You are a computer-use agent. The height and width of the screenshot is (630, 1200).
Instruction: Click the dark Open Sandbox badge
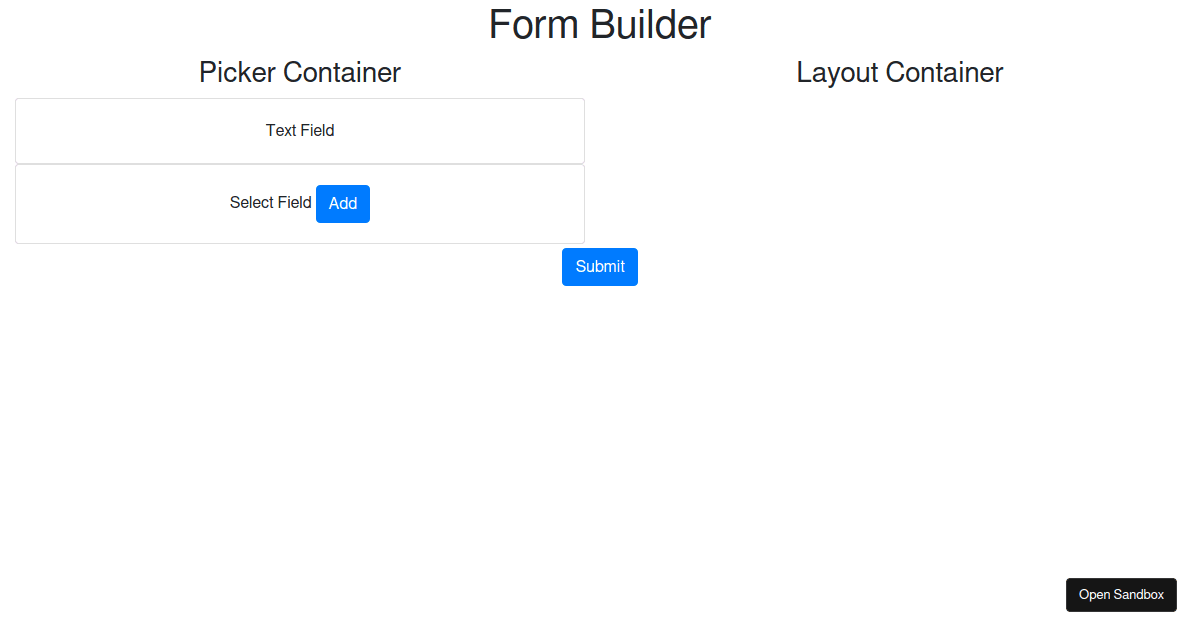[x=1121, y=595]
